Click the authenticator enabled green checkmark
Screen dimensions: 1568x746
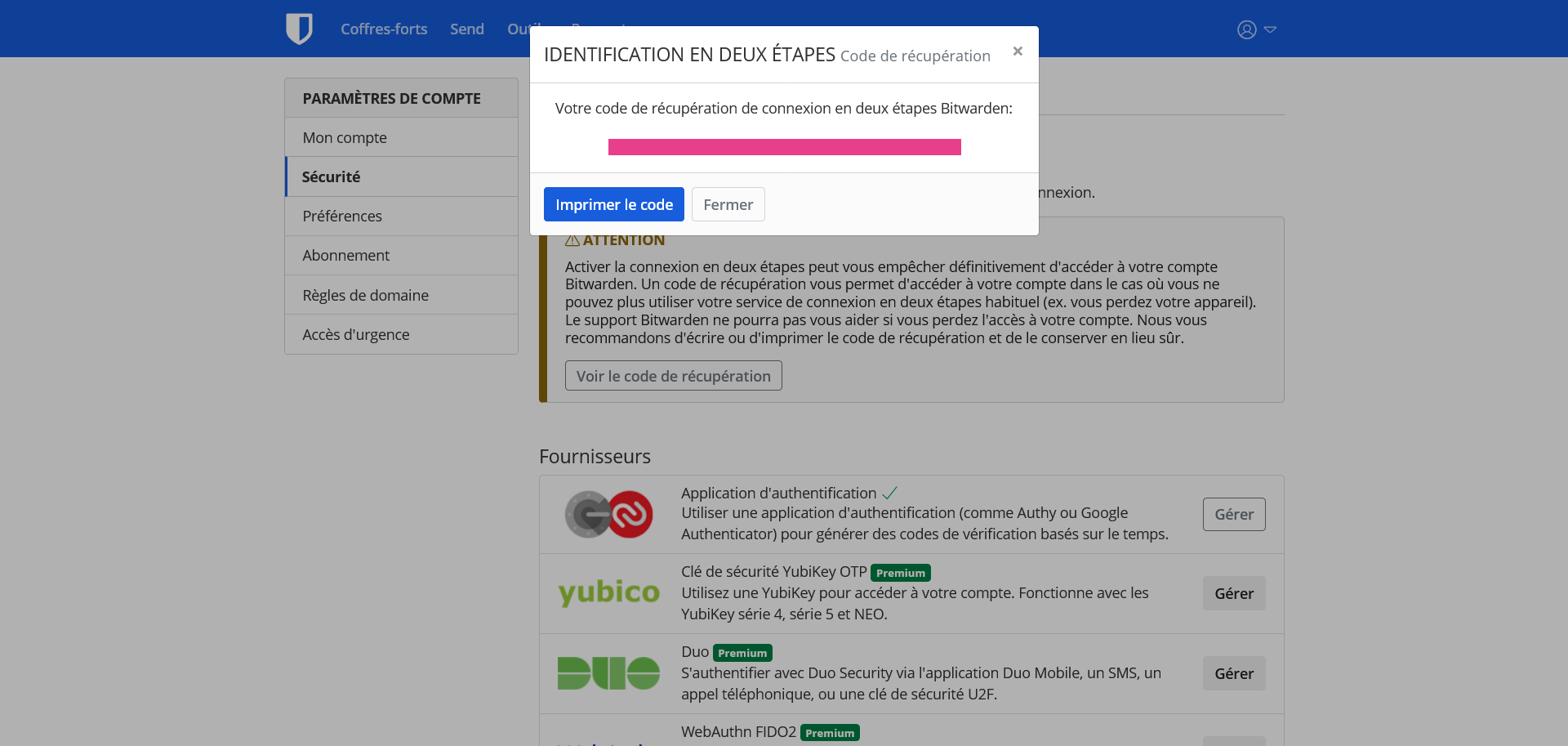[x=890, y=493]
